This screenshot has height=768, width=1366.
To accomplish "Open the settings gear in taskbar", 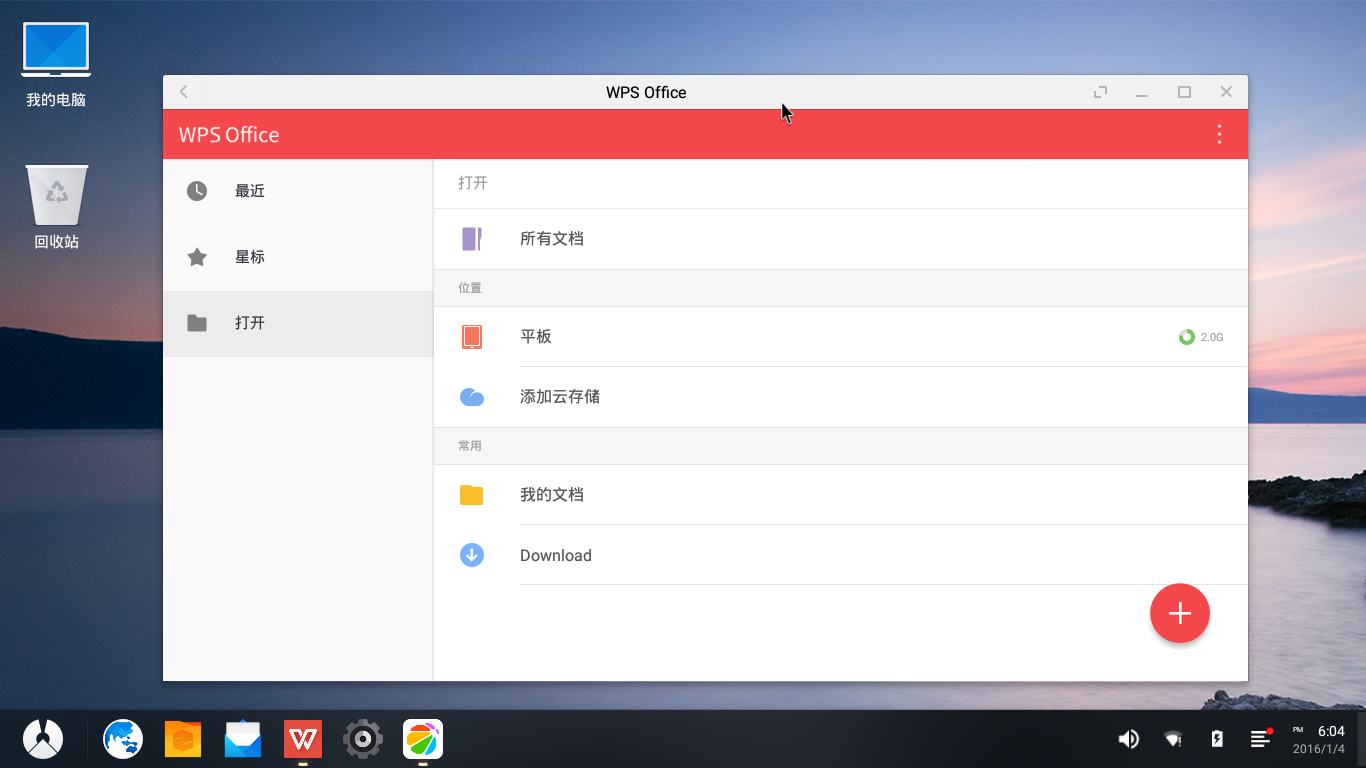I will click(x=363, y=739).
